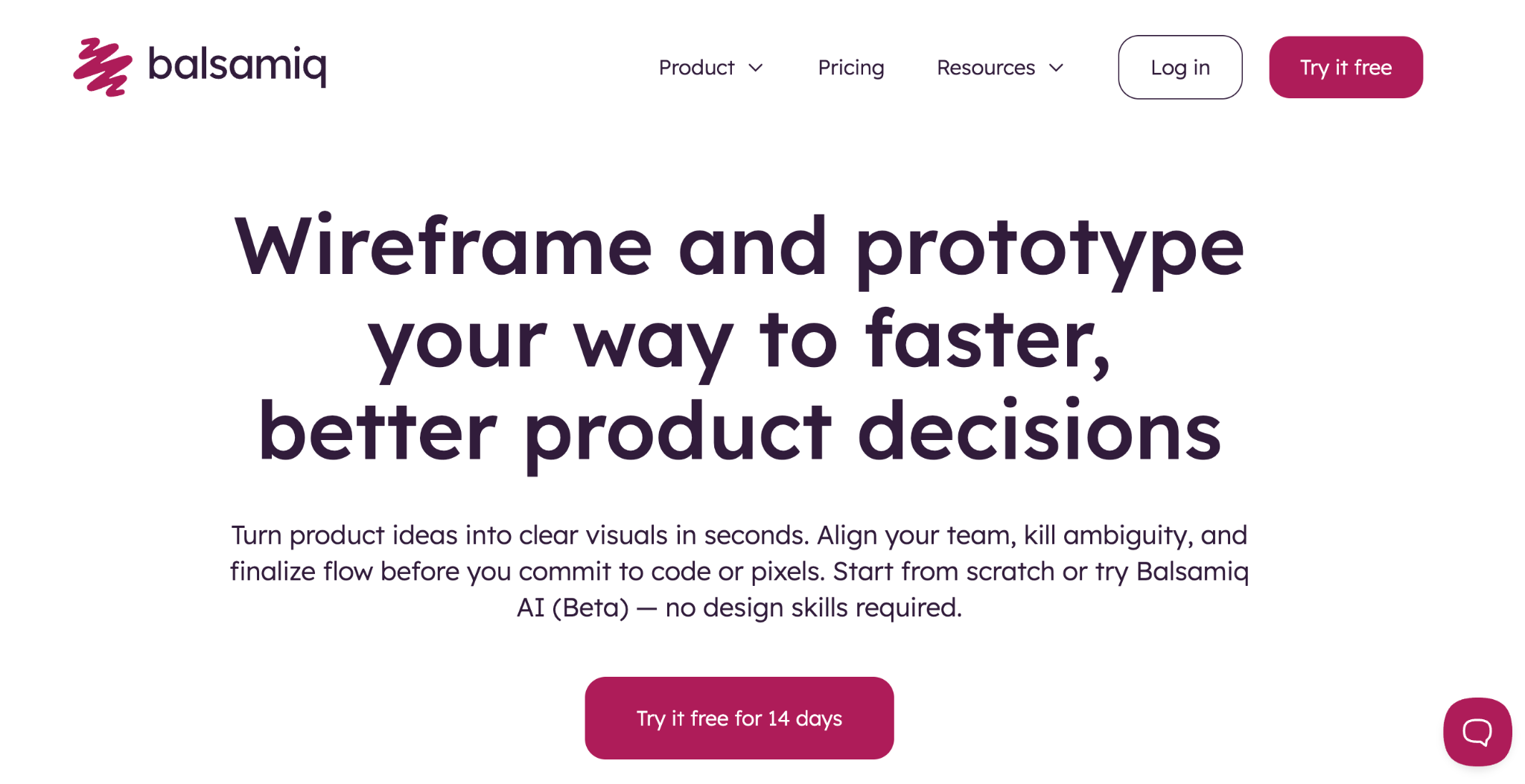Return to the homepage via the logo
The width and height of the screenshot is (1525, 784).
click(x=200, y=66)
